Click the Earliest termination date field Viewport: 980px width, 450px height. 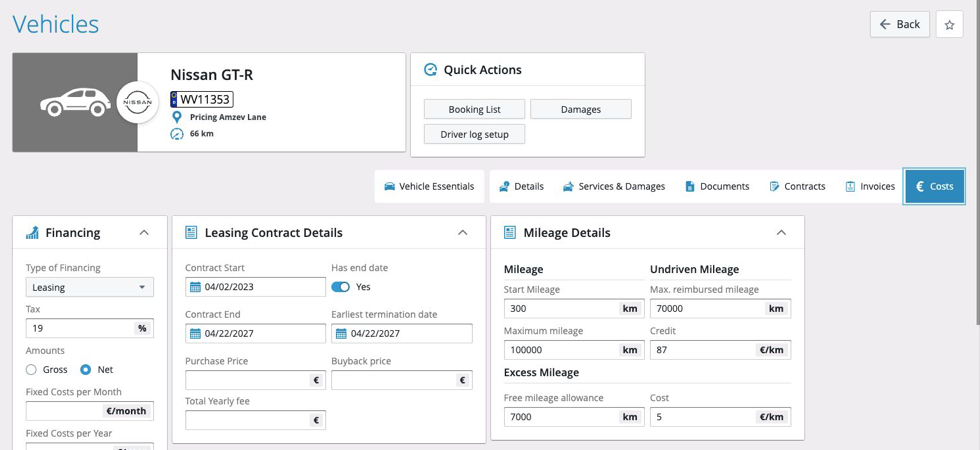[x=402, y=333]
